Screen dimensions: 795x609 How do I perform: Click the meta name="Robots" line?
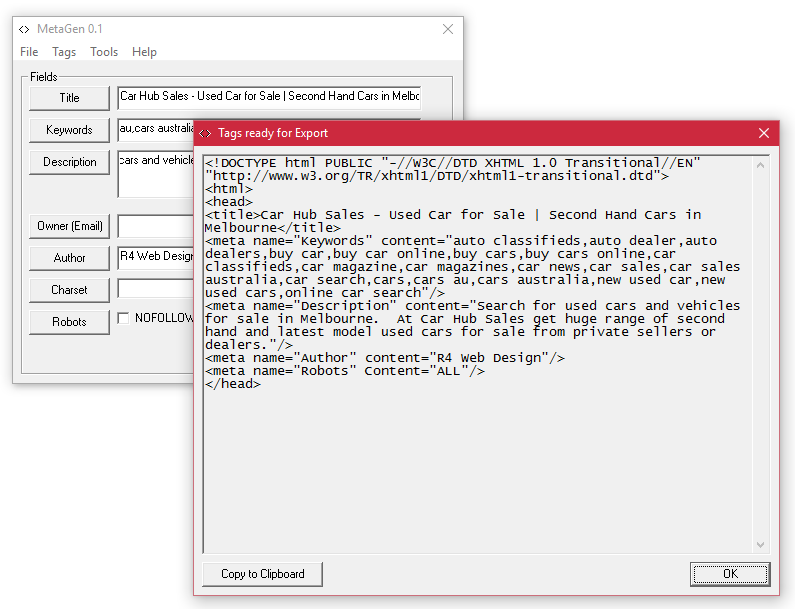[345, 371]
